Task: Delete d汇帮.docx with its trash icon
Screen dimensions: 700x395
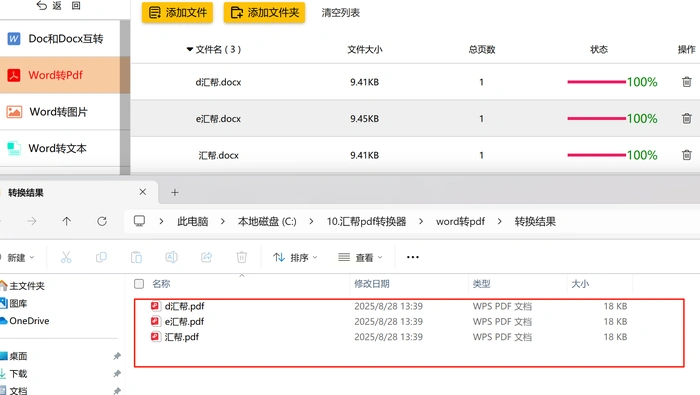Action: click(687, 82)
